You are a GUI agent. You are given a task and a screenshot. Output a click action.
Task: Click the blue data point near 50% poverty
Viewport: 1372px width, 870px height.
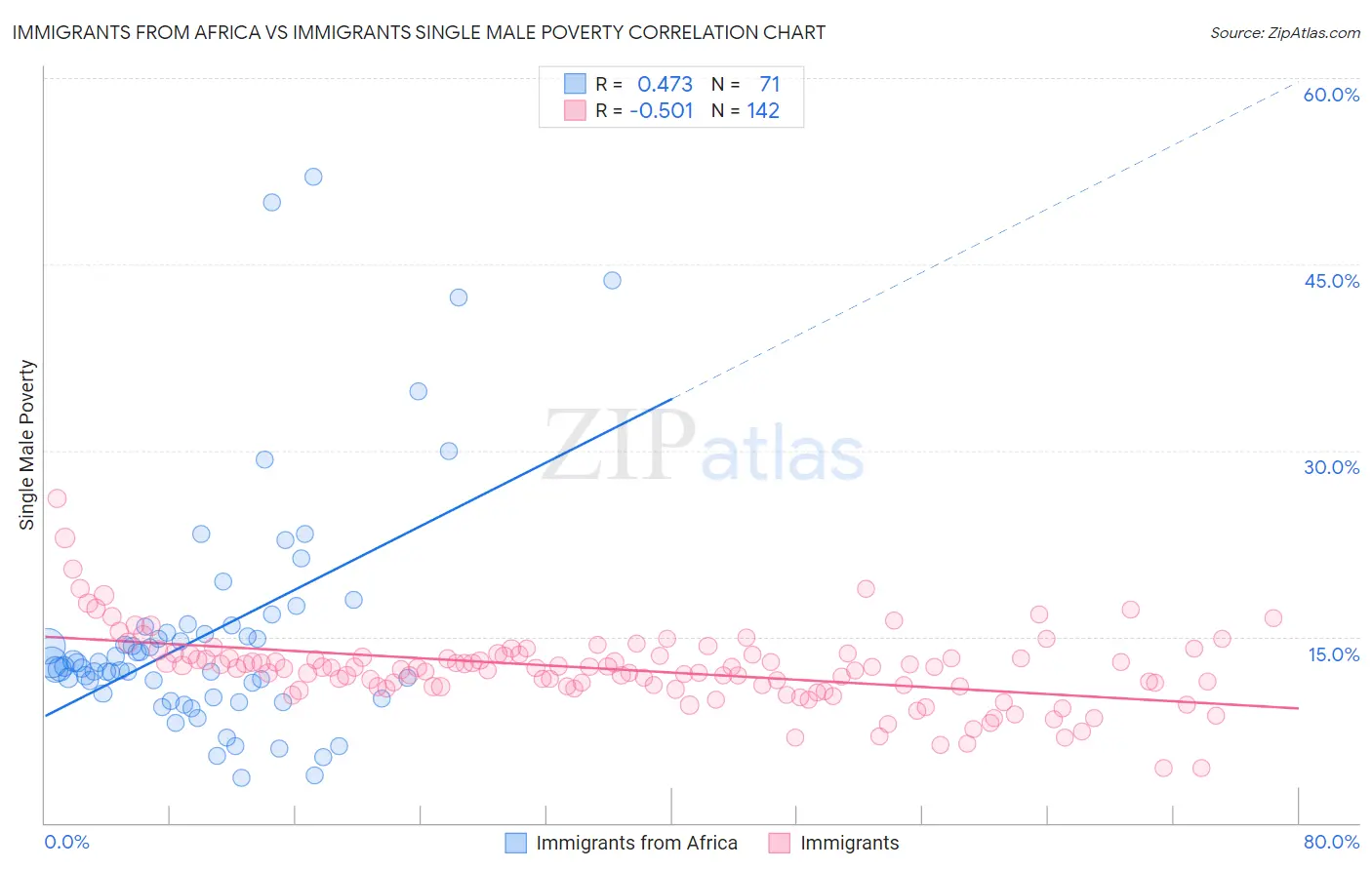pos(272,202)
